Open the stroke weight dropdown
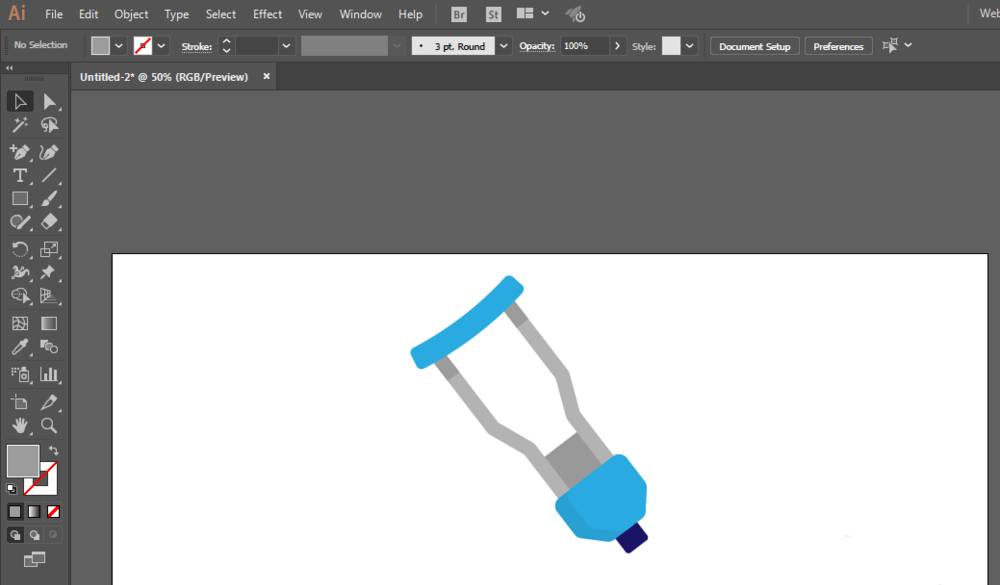The width and height of the screenshot is (1000, 585). [286, 46]
